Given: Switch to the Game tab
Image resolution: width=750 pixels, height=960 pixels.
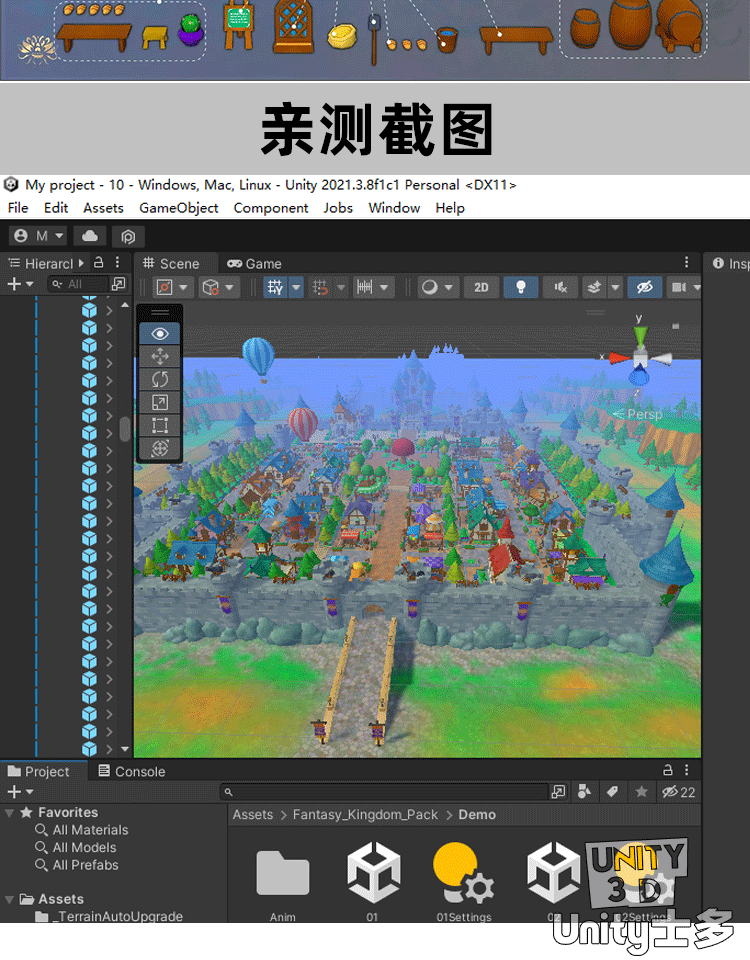Looking at the screenshot, I should pos(254,264).
